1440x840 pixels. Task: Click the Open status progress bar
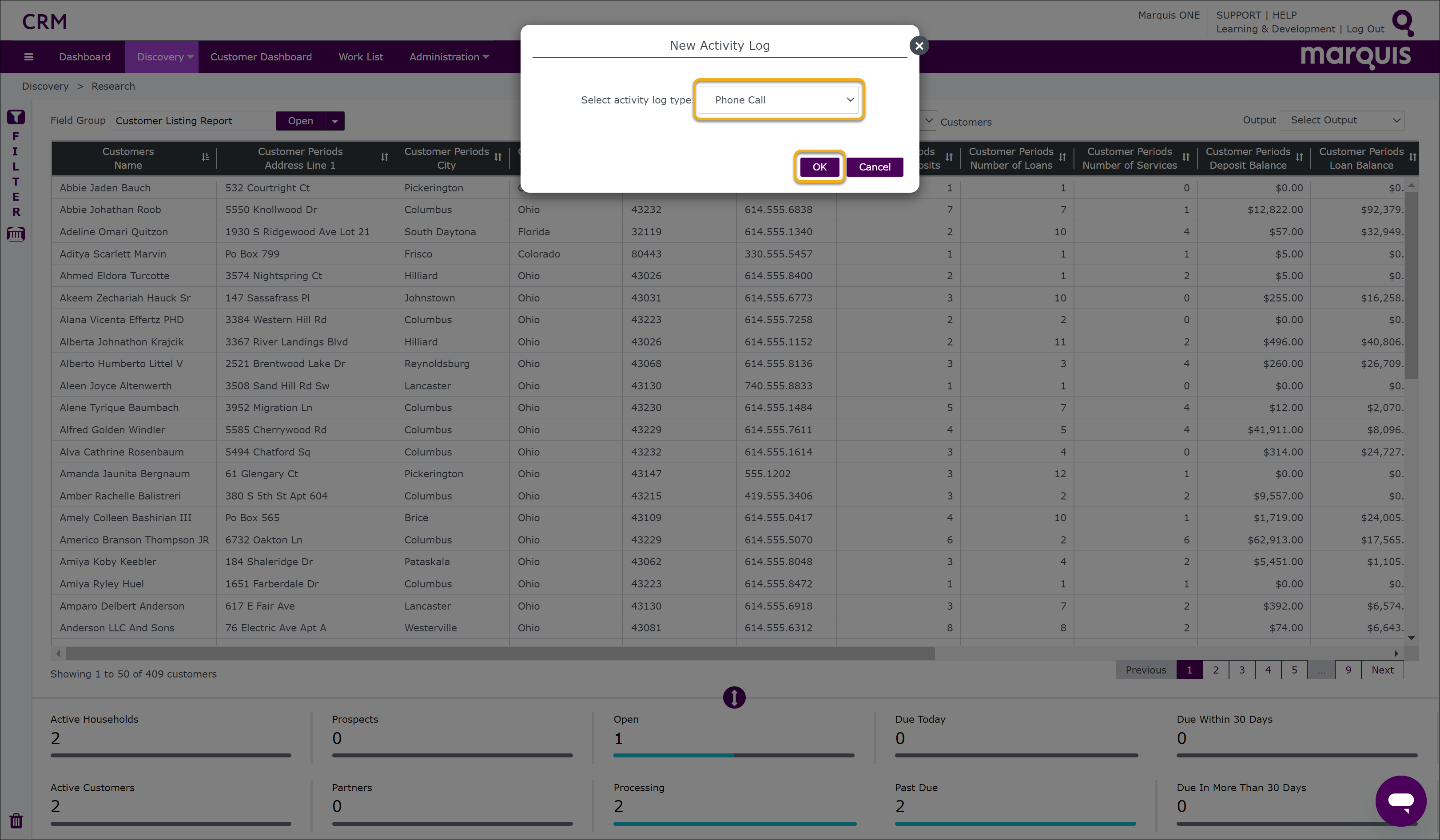click(x=734, y=755)
